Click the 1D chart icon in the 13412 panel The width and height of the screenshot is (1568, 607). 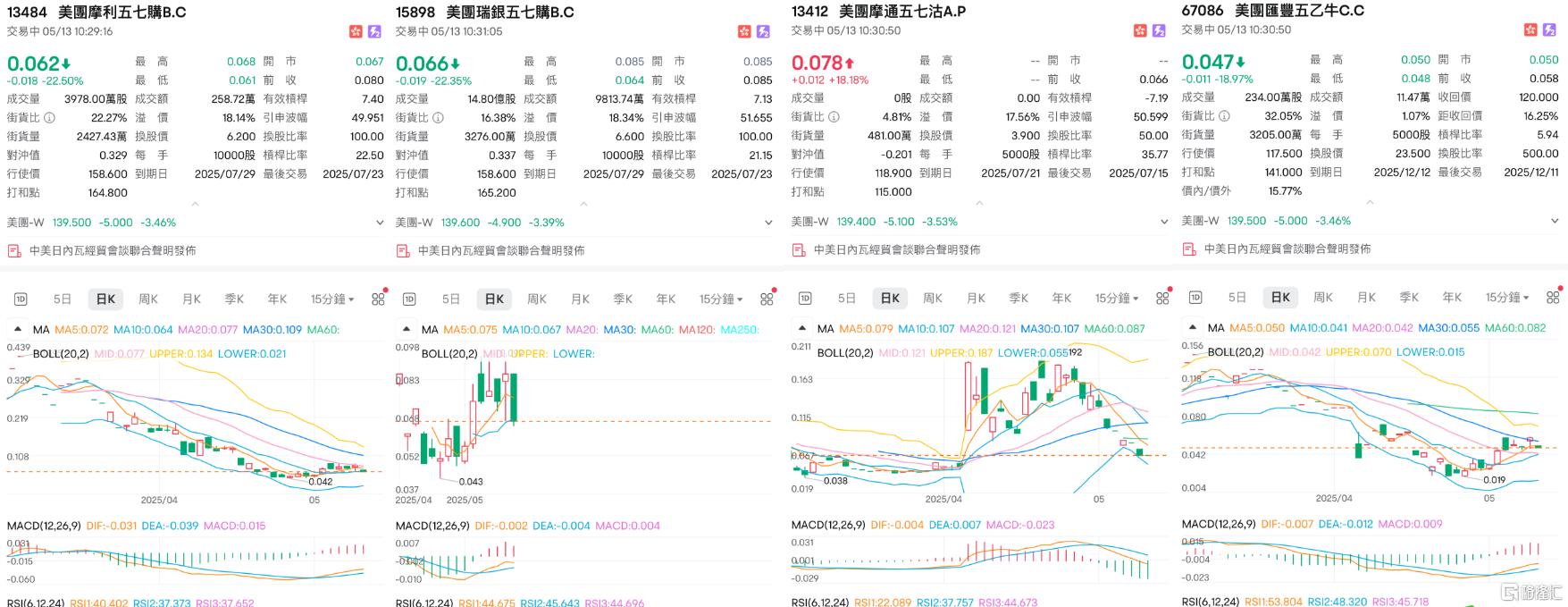(805, 298)
